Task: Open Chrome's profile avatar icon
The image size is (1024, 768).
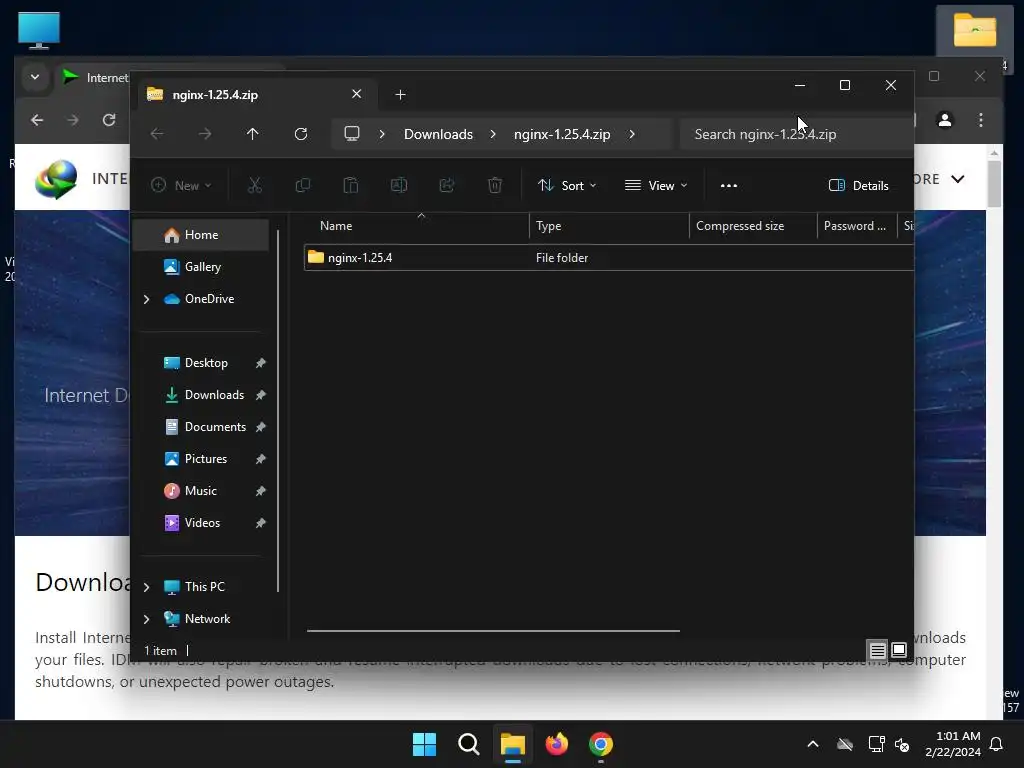Action: click(945, 120)
